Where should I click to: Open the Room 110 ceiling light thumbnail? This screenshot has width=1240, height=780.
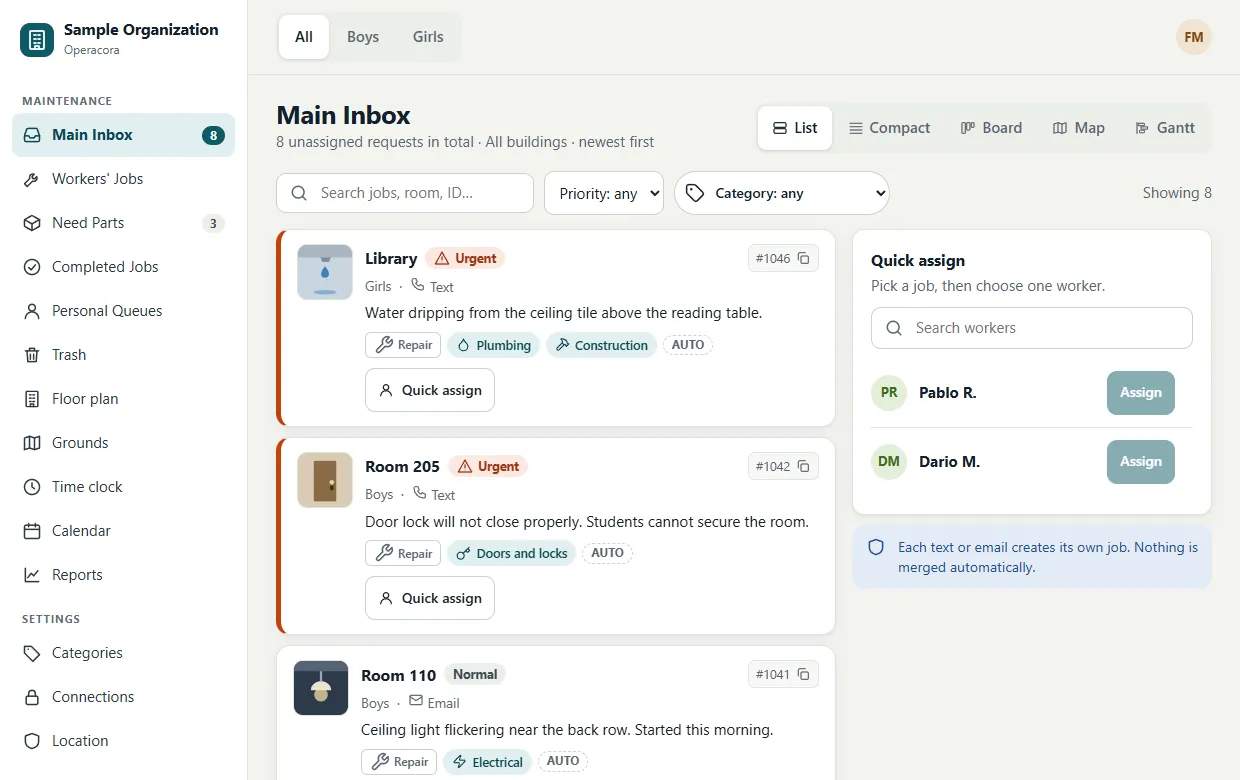(x=321, y=688)
